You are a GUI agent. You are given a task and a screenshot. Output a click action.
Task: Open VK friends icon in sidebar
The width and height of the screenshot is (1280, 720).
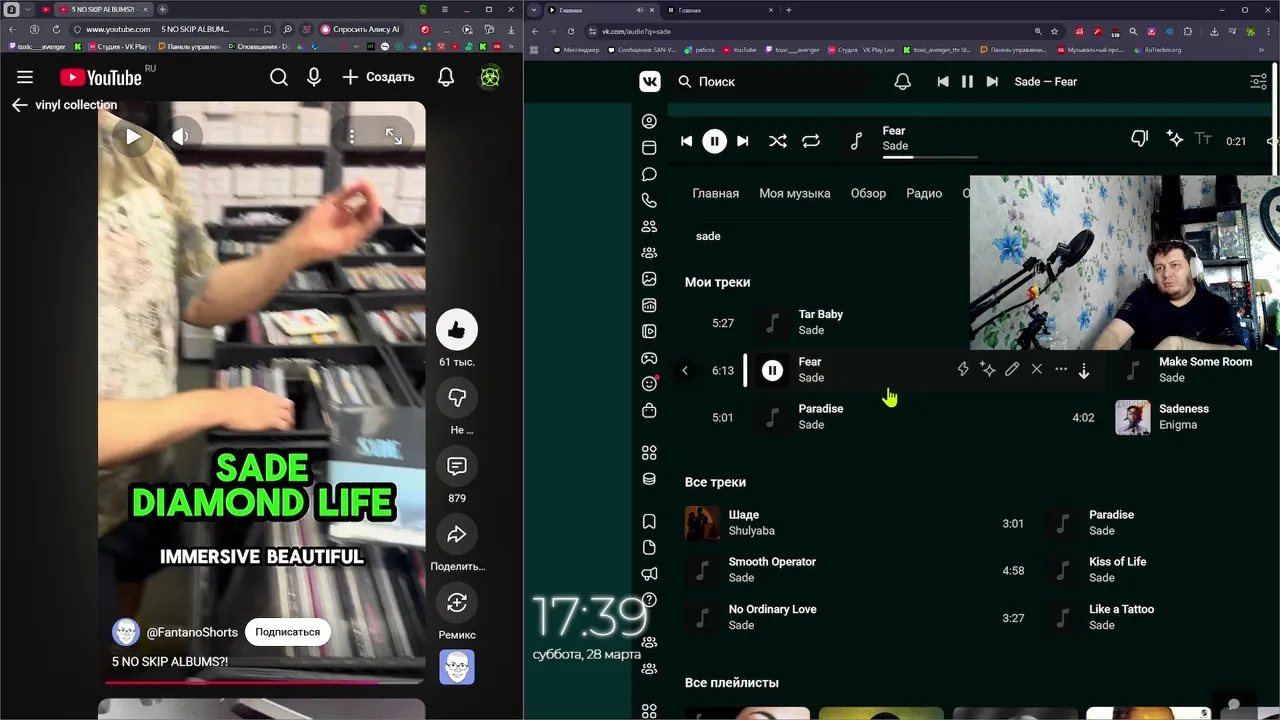tap(649, 226)
